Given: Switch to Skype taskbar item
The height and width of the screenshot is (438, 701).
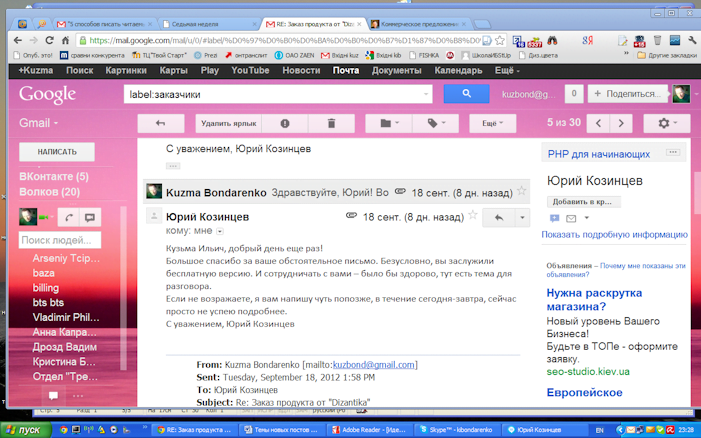Looking at the screenshot, I should (x=456, y=430).
